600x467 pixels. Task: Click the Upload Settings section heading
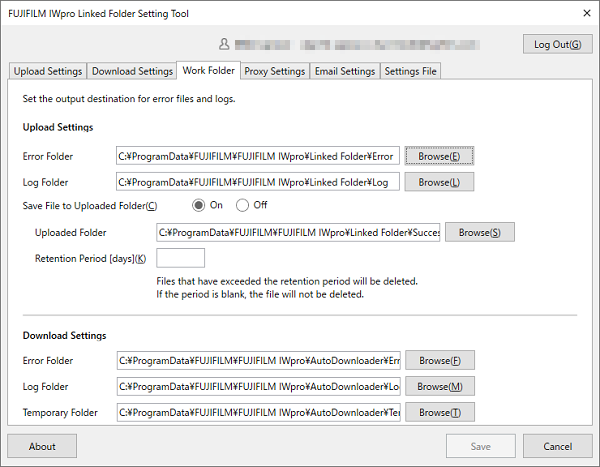(x=58, y=127)
